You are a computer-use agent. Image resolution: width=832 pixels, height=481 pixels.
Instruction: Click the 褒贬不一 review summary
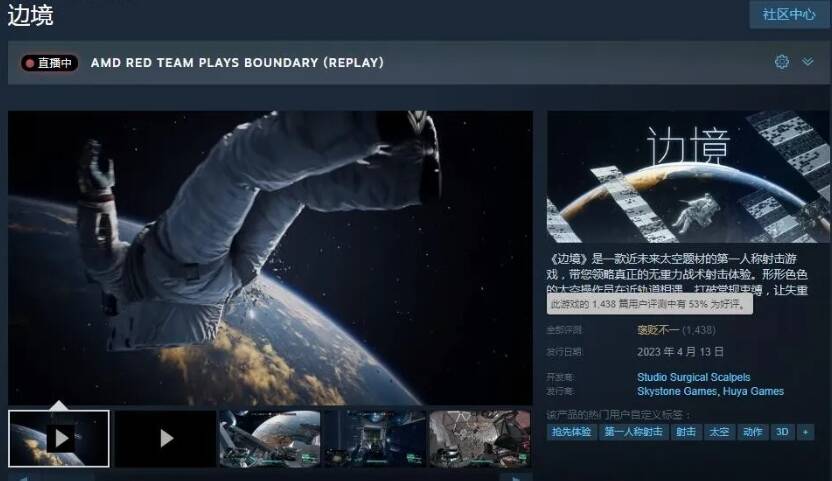(x=657, y=329)
